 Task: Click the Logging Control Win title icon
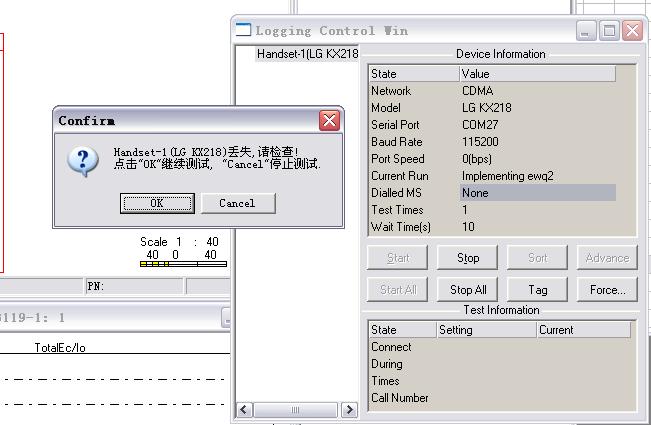pos(243,30)
